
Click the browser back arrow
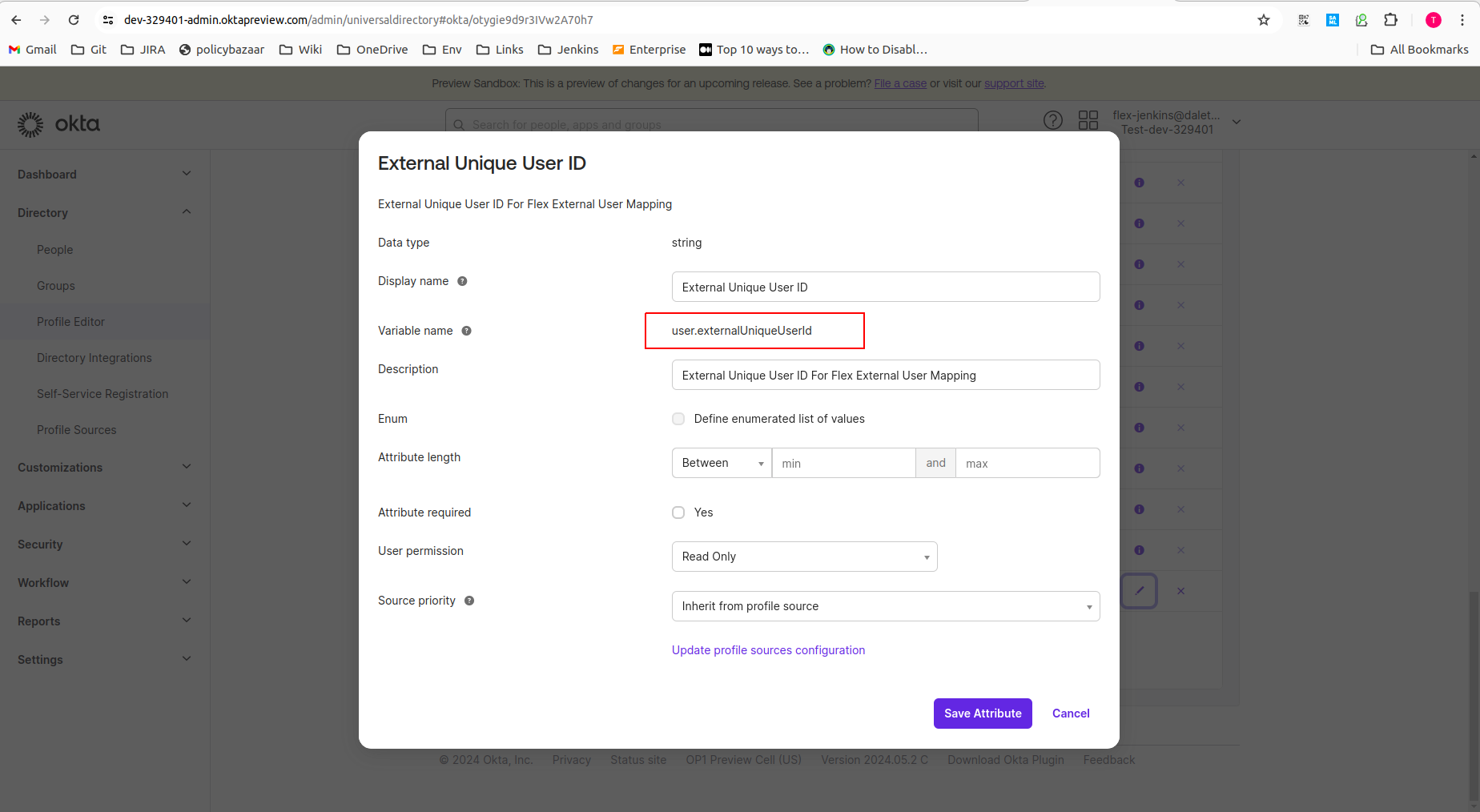(16, 20)
